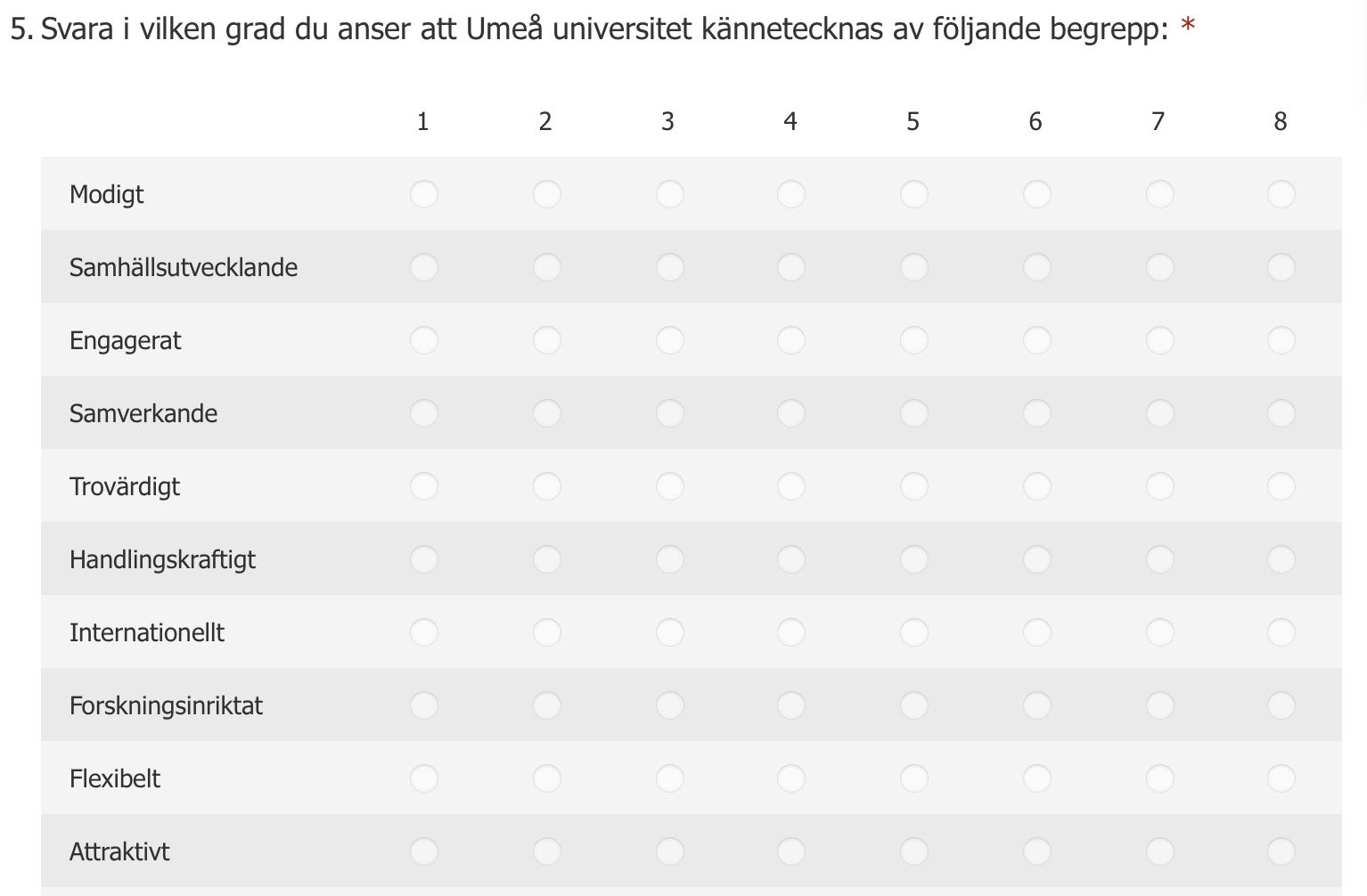Choose rating 8 for Attraktivt

(1281, 851)
